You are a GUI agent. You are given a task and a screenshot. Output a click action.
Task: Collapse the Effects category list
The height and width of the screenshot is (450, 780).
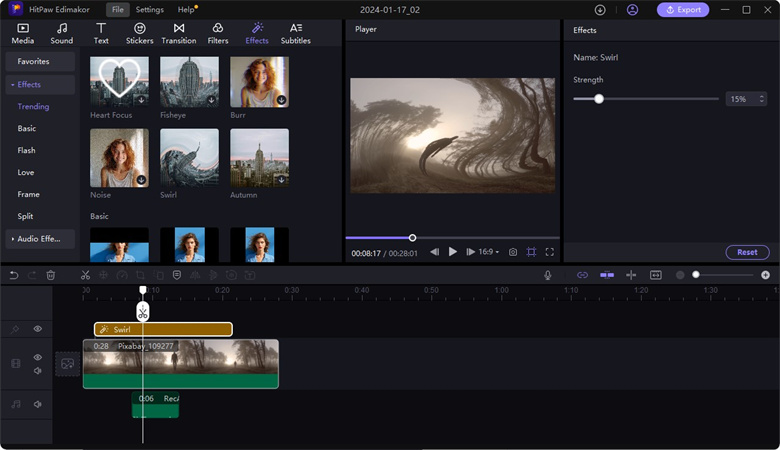[x=40, y=85]
